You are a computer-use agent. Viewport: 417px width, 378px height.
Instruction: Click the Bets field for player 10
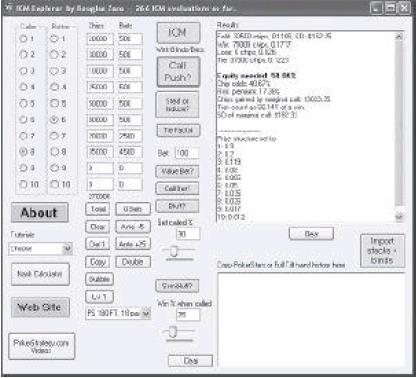click(130, 184)
